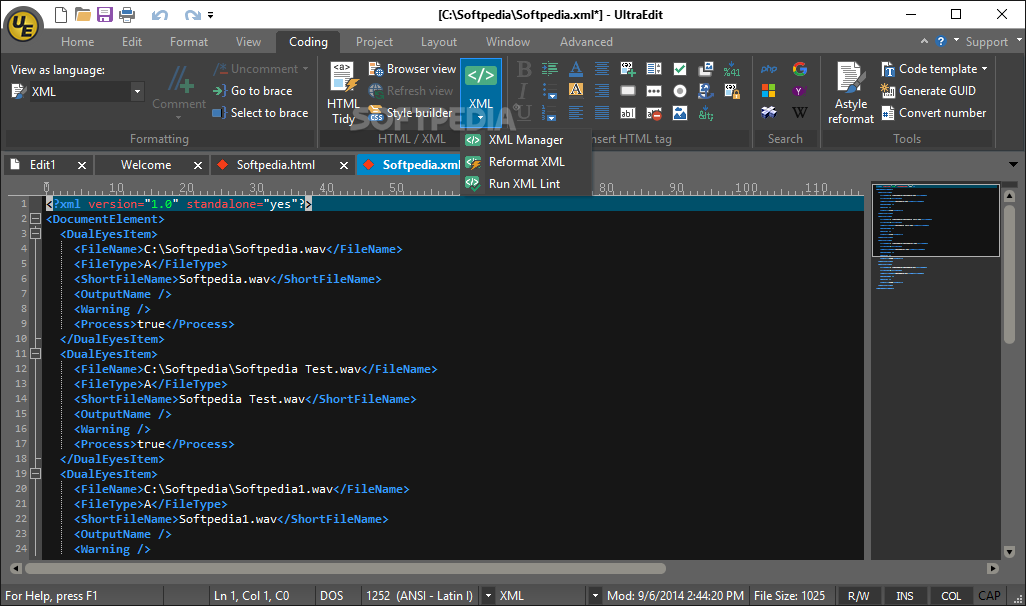Click the Redo arrow icon
The width and height of the screenshot is (1026, 606).
(192, 15)
